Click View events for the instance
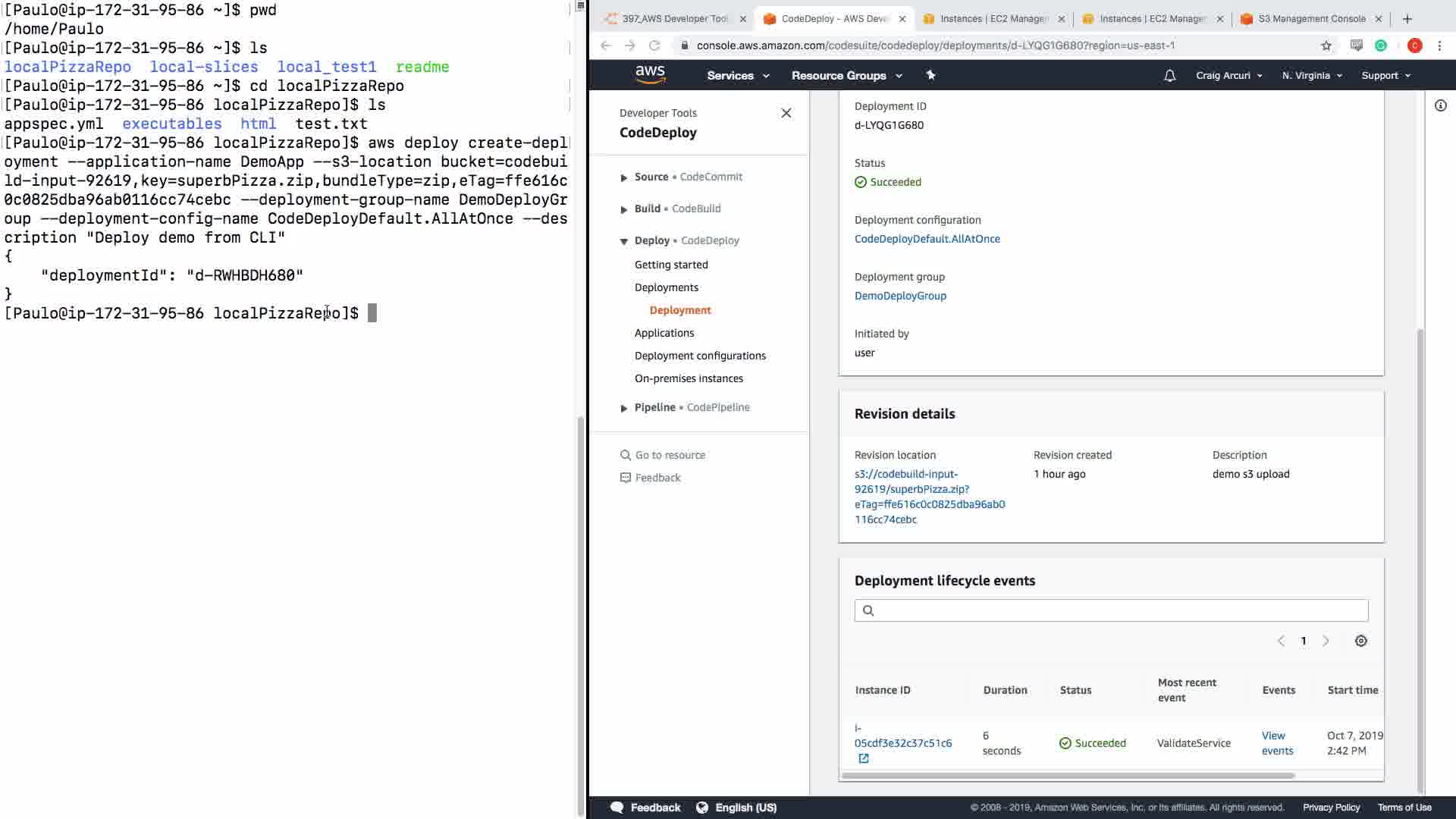The image size is (1456, 819). click(1276, 743)
